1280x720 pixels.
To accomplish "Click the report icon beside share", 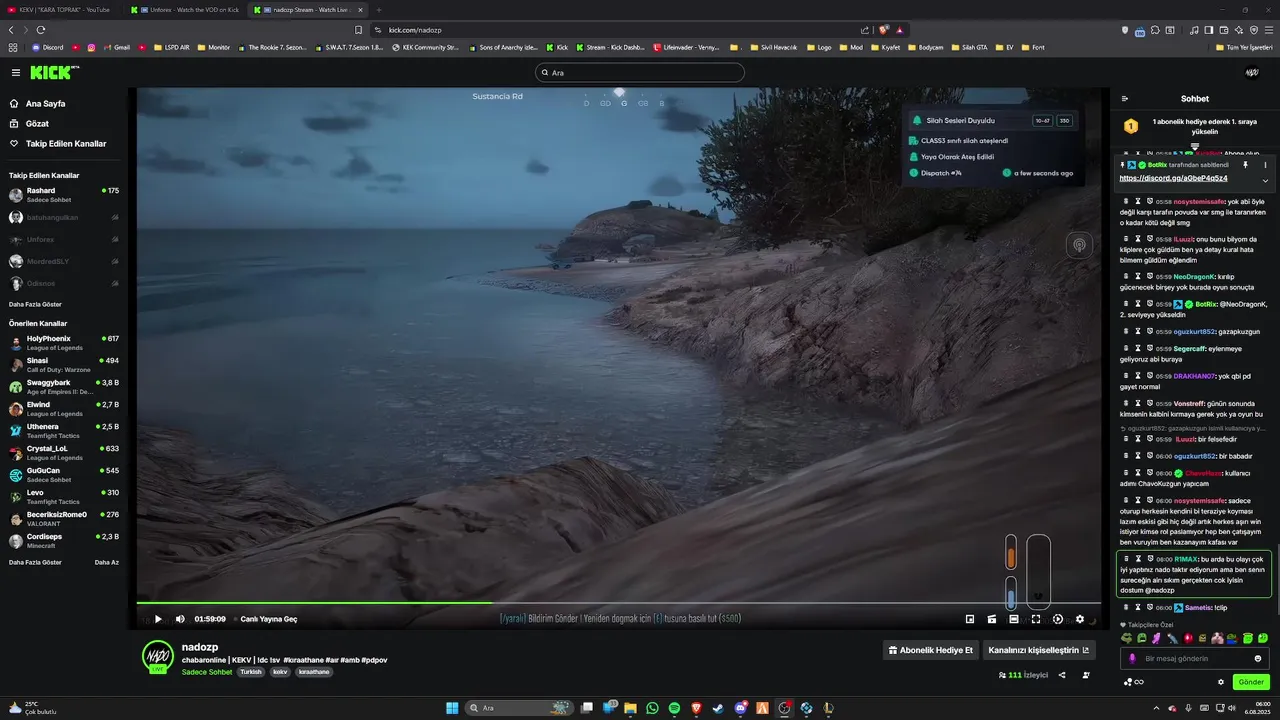I will pyautogui.click(x=1086, y=675).
